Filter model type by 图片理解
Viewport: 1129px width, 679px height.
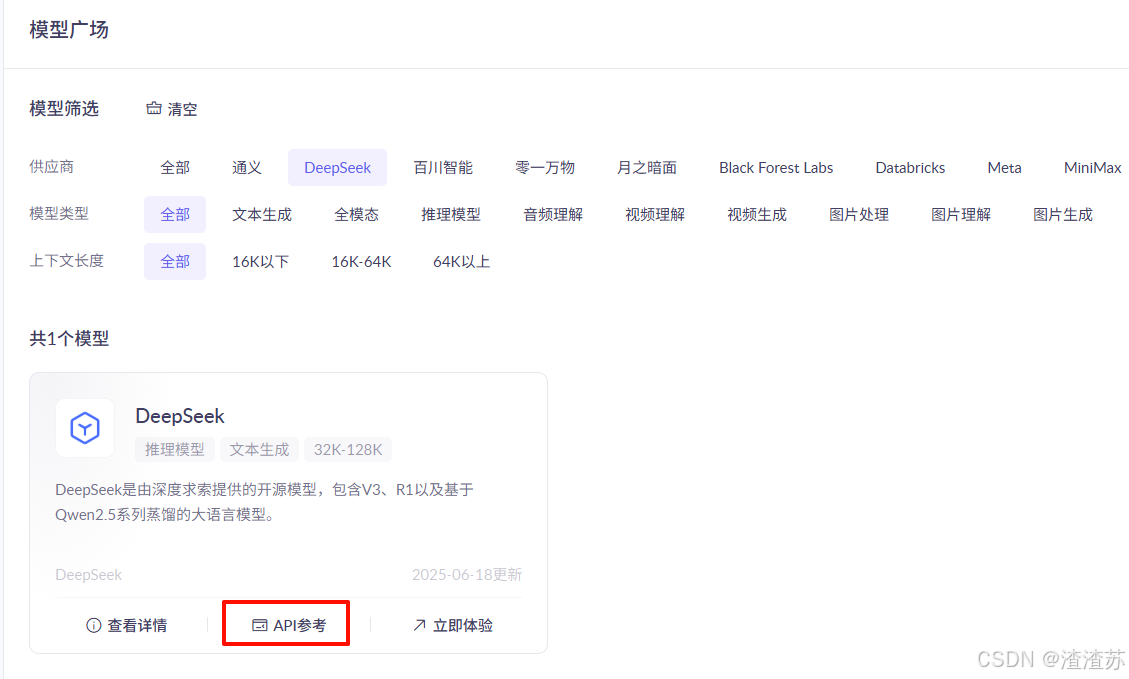[961, 215]
